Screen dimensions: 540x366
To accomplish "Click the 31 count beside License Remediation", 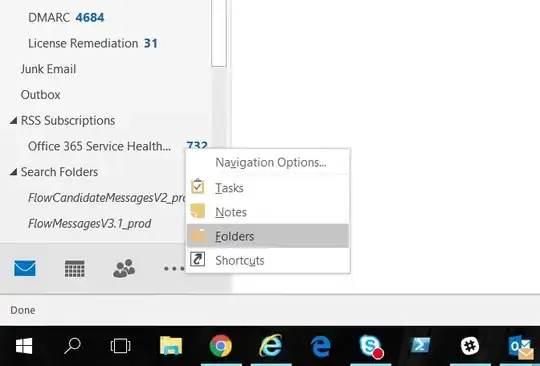I will click(151, 43).
